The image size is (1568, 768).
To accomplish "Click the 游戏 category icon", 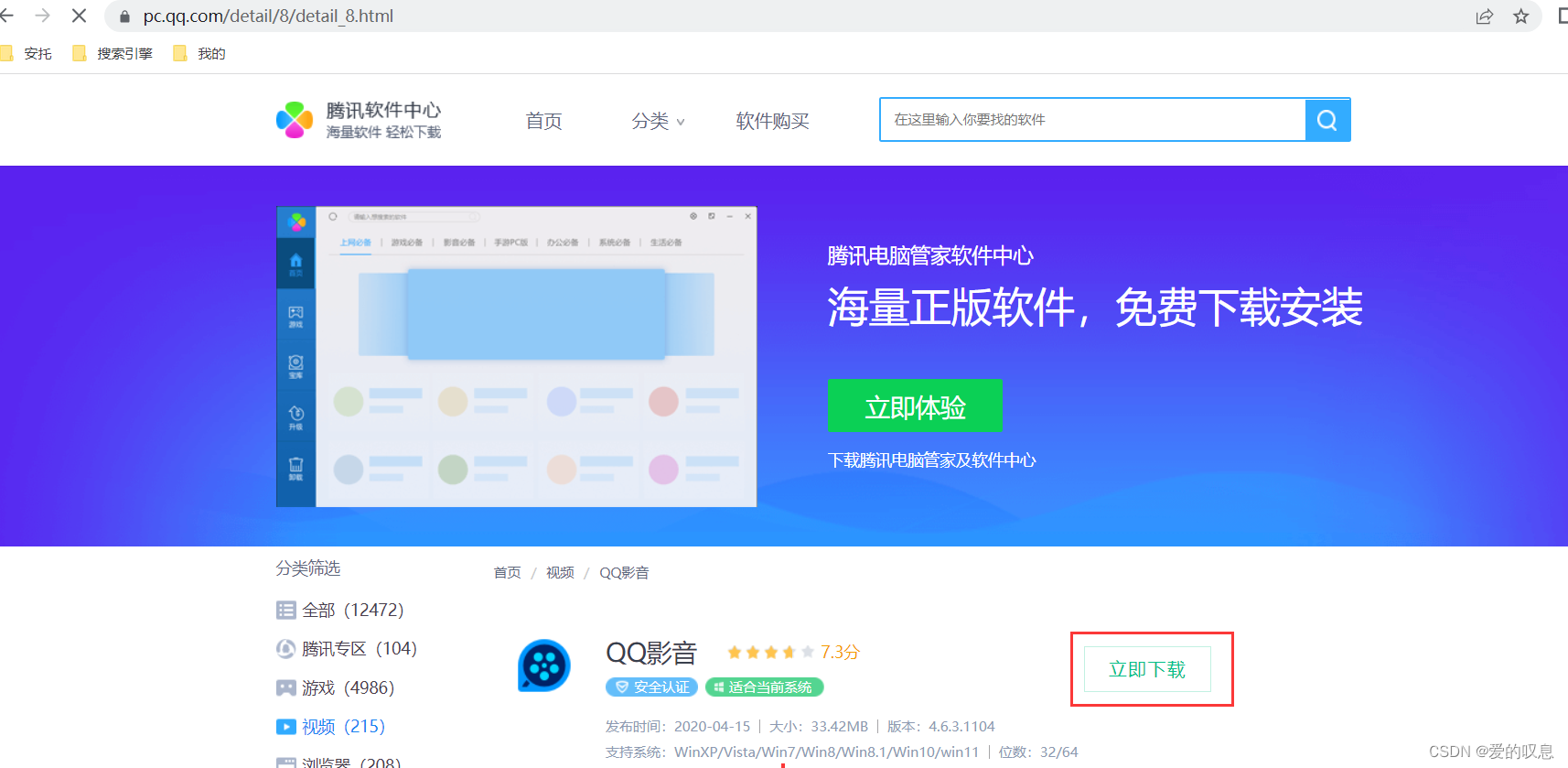I will pos(286,687).
